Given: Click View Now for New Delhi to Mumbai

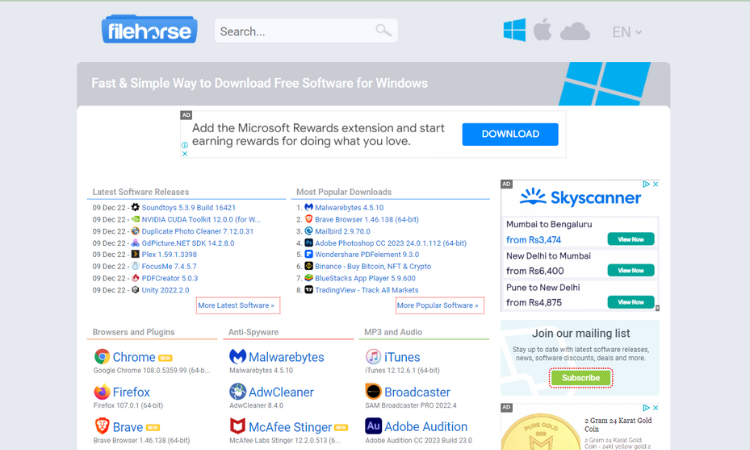Looking at the screenshot, I should tap(630, 270).
